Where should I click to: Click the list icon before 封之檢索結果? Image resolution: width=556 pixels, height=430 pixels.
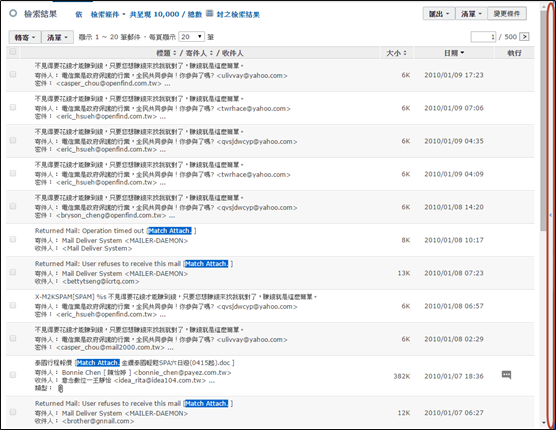point(210,13)
